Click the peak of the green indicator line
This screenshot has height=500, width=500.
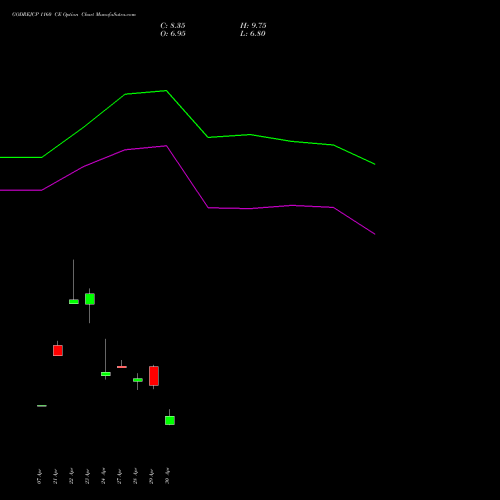click(x=166, y=91)
